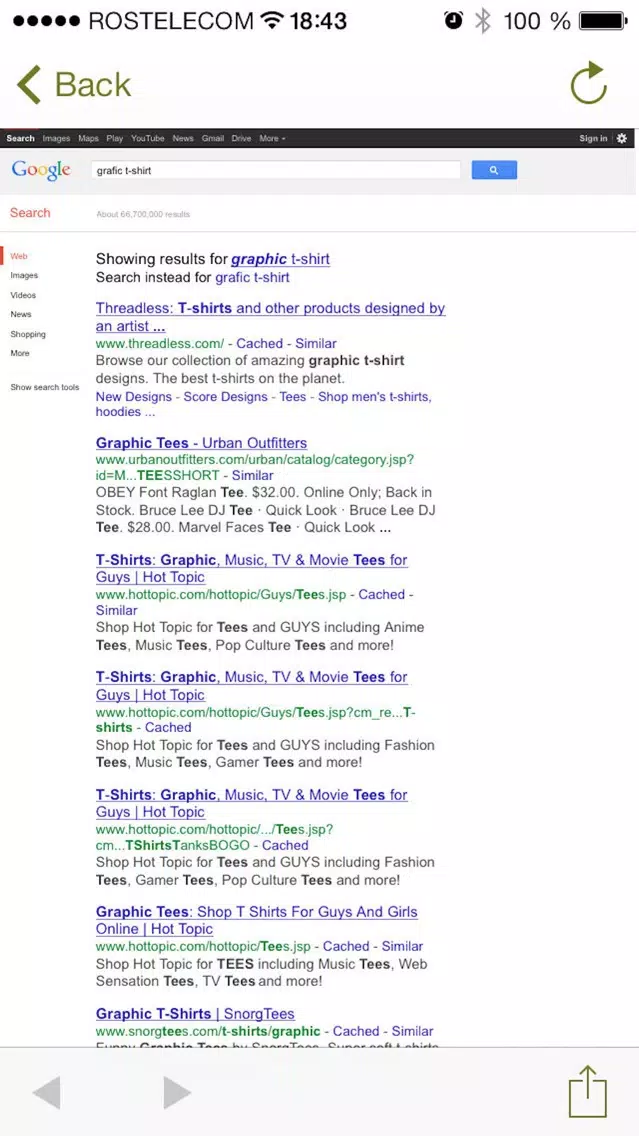Open Cached link after T-shirts green URL

tap(168, 727)
